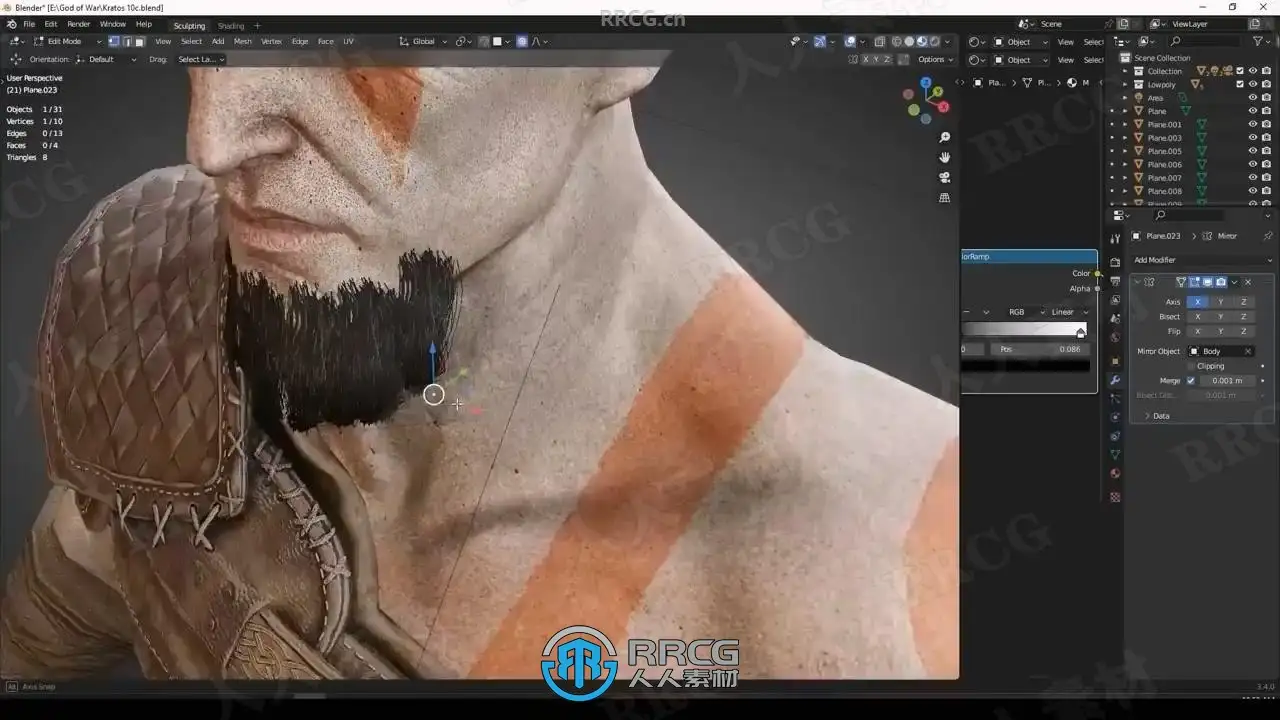Screen dimensions: 1280x720
Task: Open the Render menu
Action: (x=79, y=24)
